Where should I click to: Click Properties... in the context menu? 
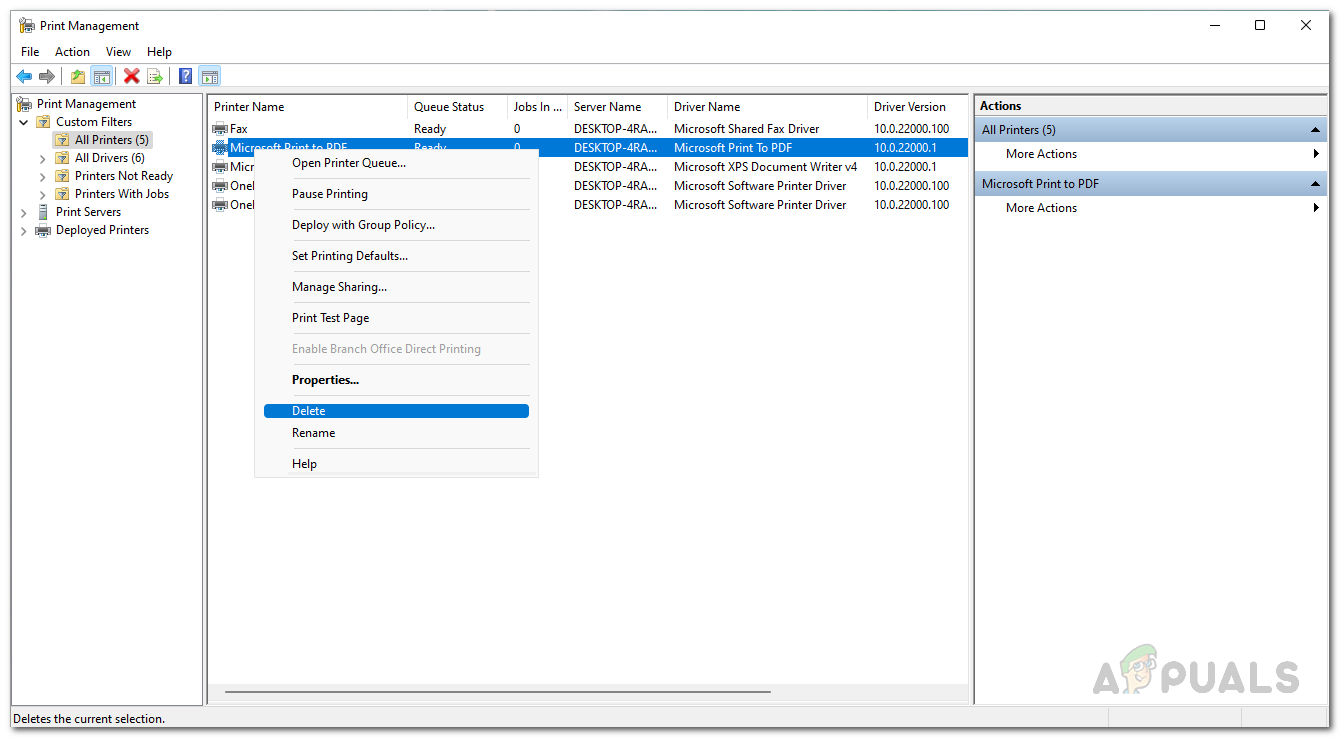(325, 380)
